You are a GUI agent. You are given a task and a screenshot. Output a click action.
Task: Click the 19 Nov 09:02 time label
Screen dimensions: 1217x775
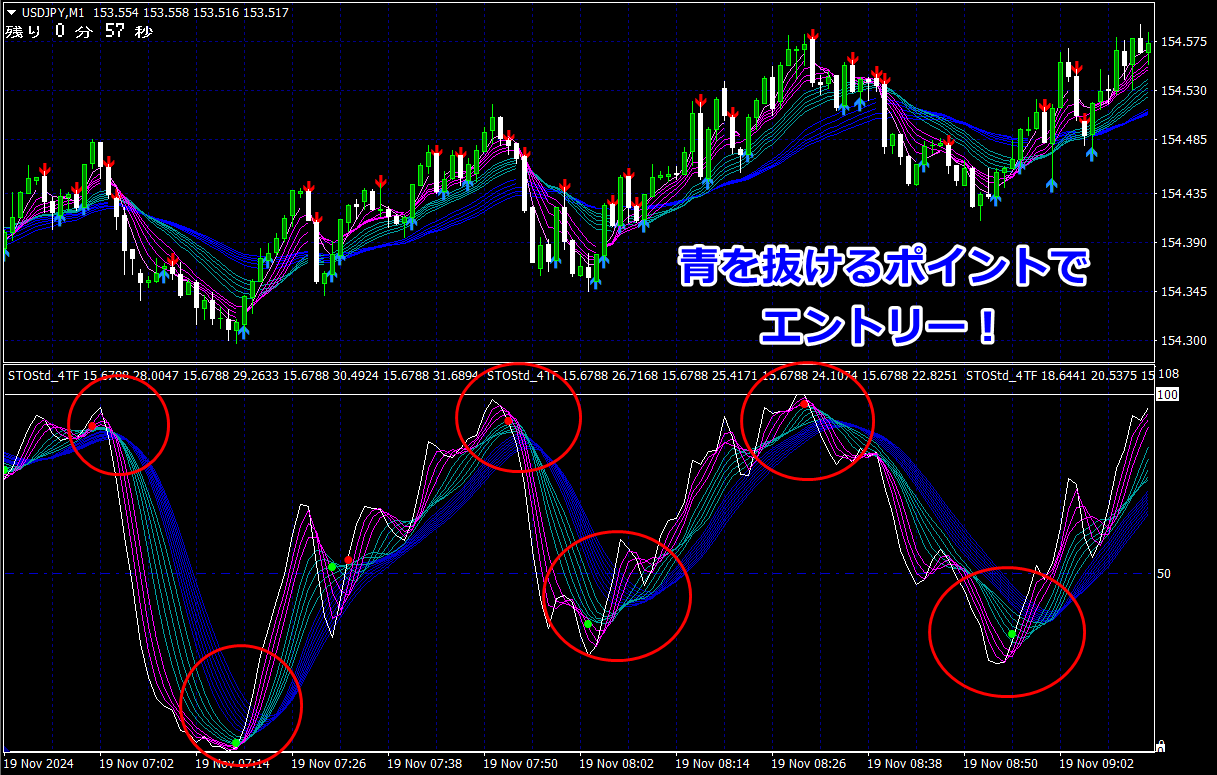coord(1096,763)
